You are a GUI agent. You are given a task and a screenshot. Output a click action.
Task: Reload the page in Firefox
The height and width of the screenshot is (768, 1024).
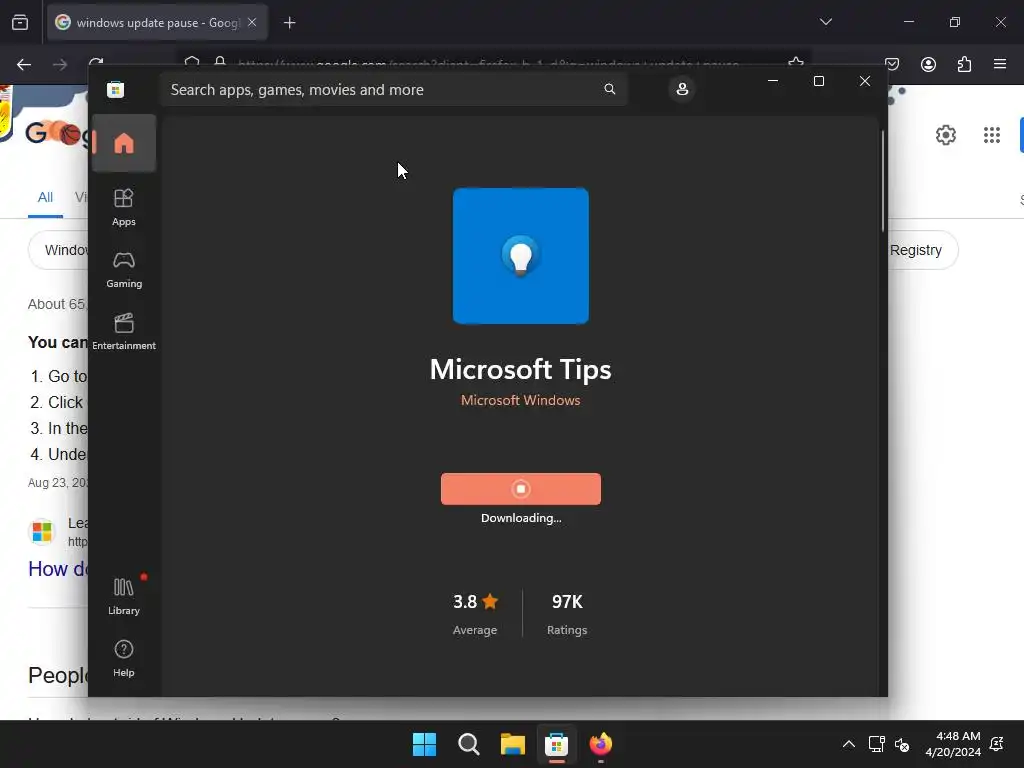click(96, 62)
